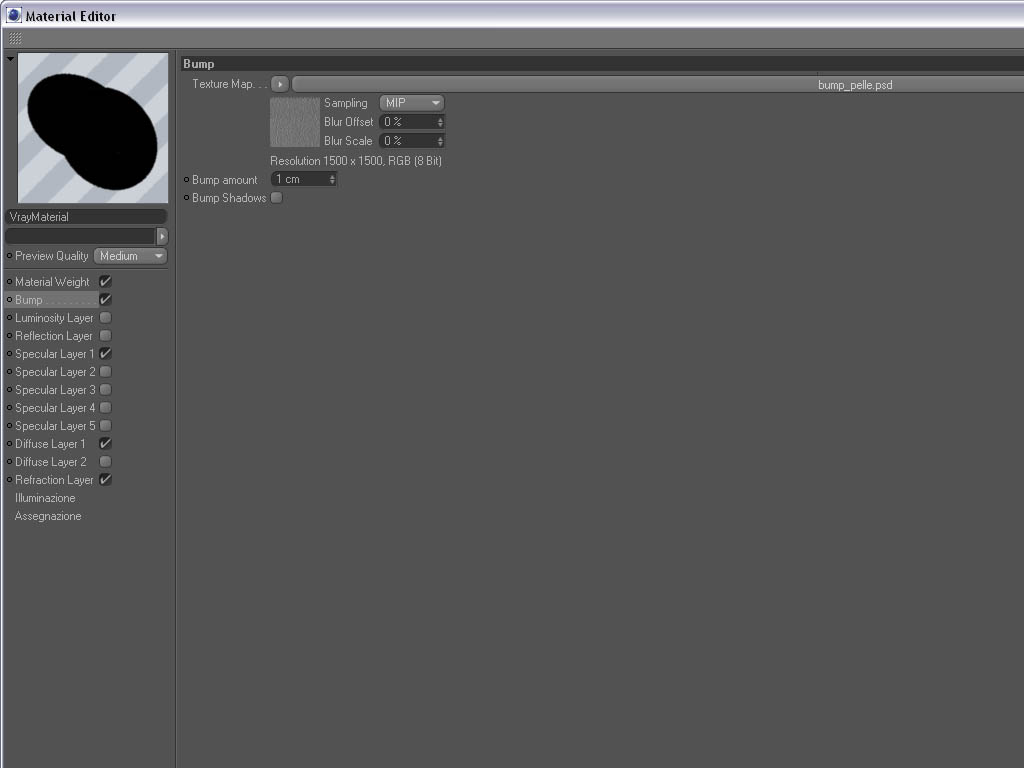
Task: Collapse the material preview disclosure triangle
Action: tap(10, 59)
